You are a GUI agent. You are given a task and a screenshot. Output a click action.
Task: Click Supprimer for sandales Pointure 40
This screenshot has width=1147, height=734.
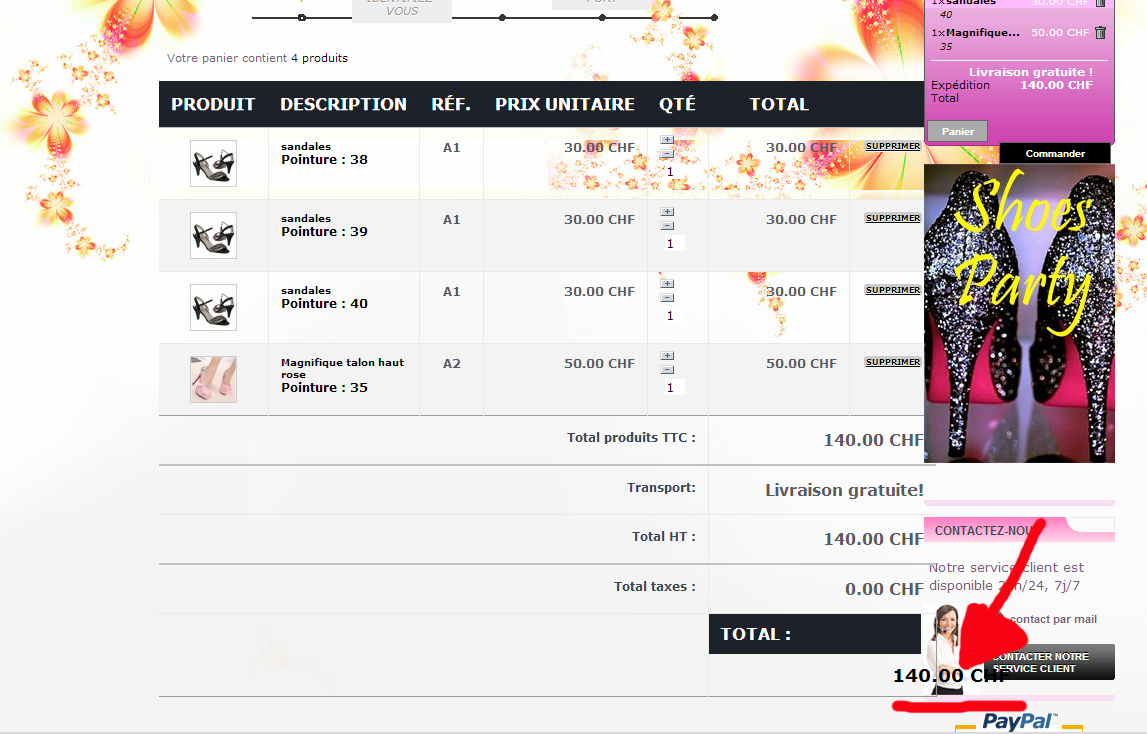892,290
